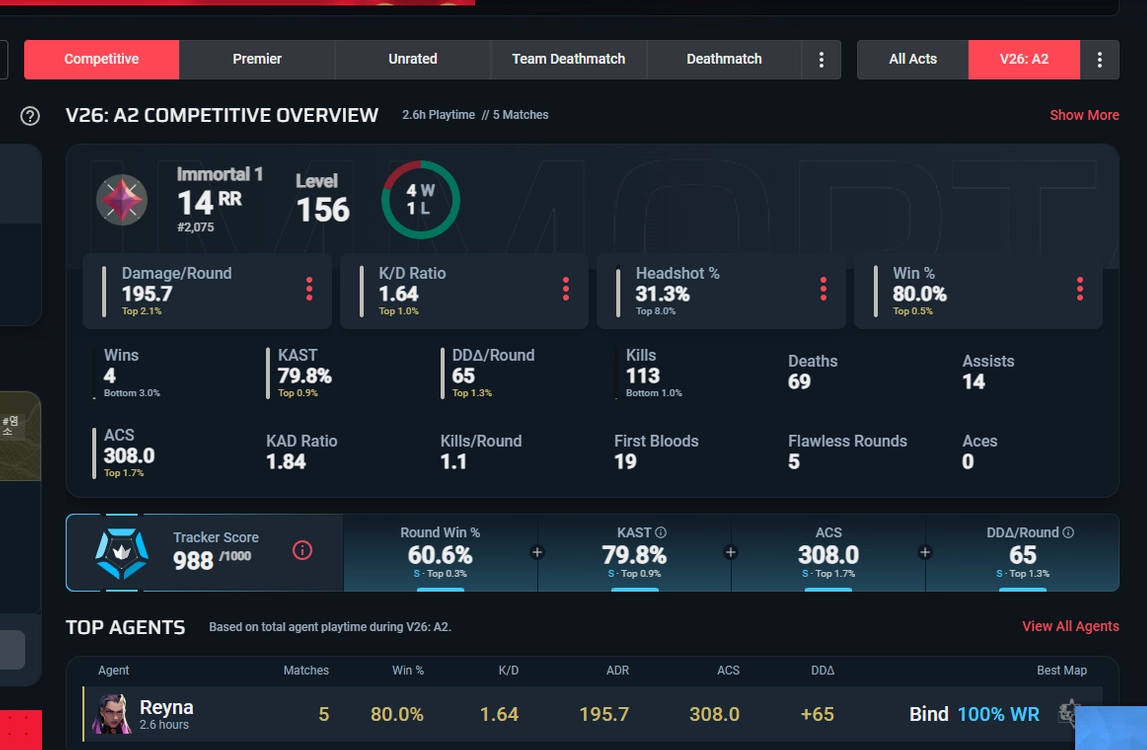Click the Kills/Round 1.1 stat
Viewport: 1147px width, 750px height.
(x=481, y=451)
